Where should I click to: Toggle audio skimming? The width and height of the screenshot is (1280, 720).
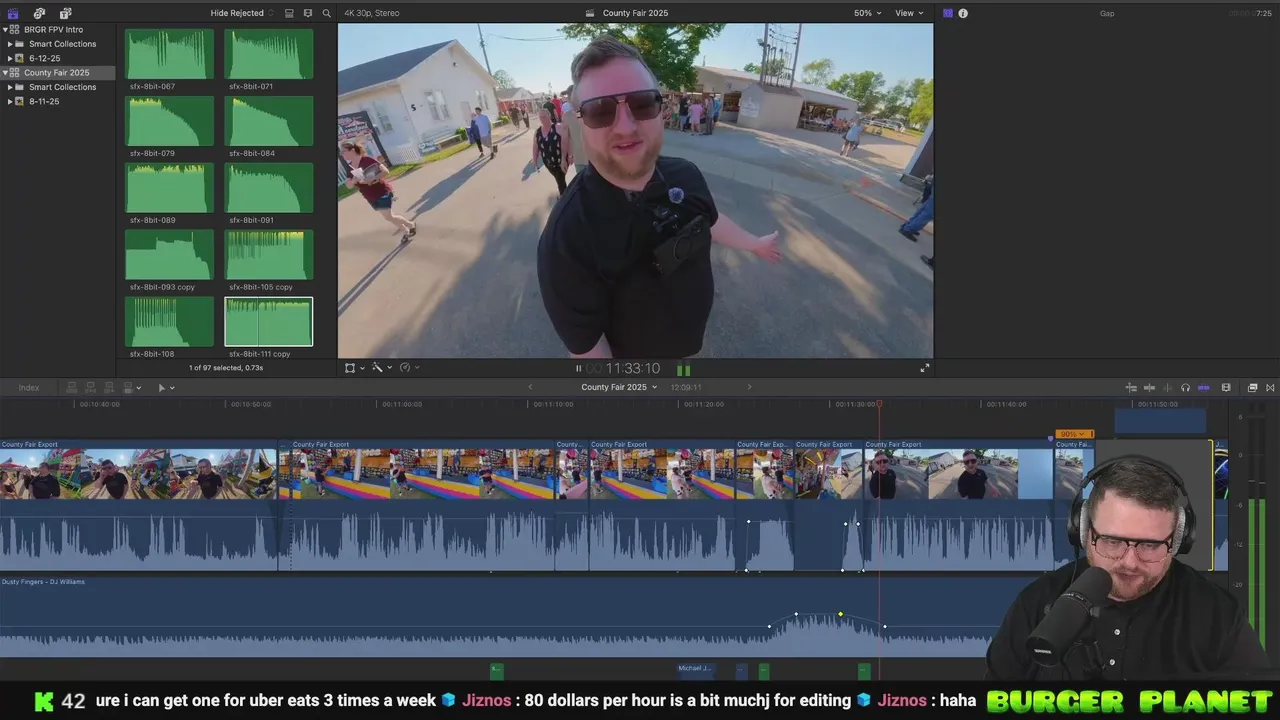point(1167,387)
